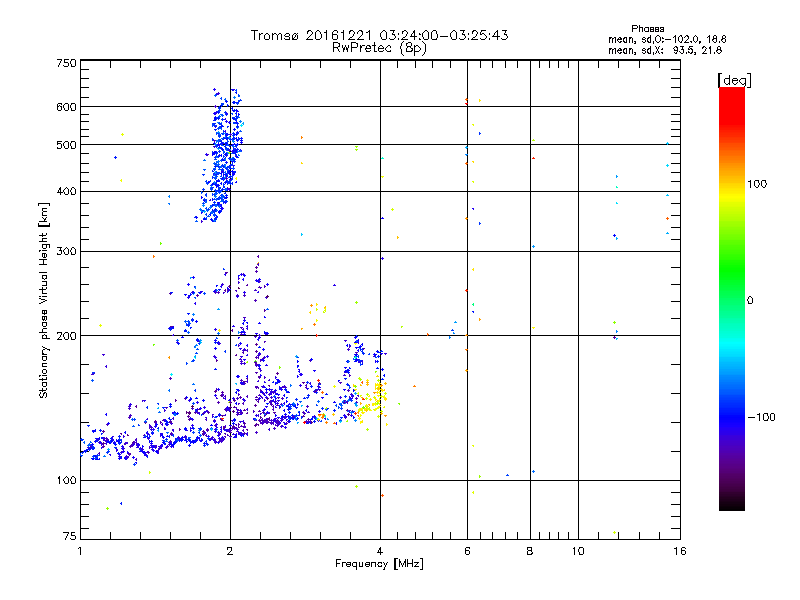Click the 'Frequency [MHz]' axis title

[379, 564]
